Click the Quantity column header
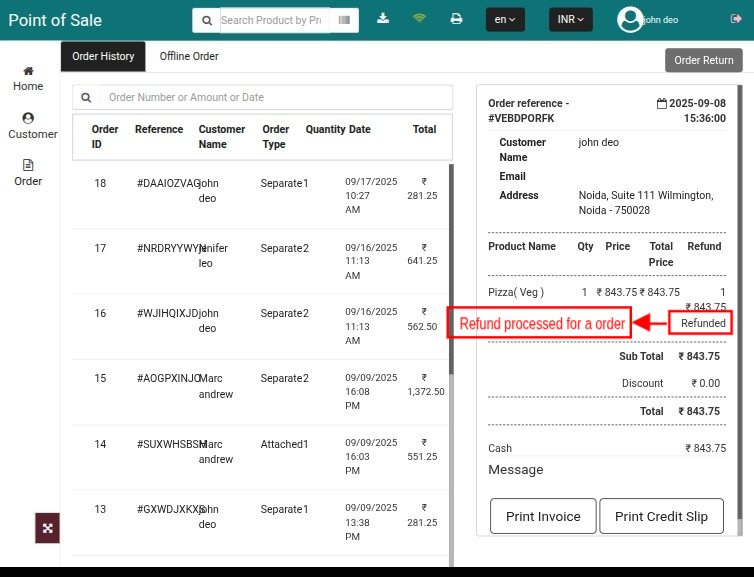 click(326, 129)
